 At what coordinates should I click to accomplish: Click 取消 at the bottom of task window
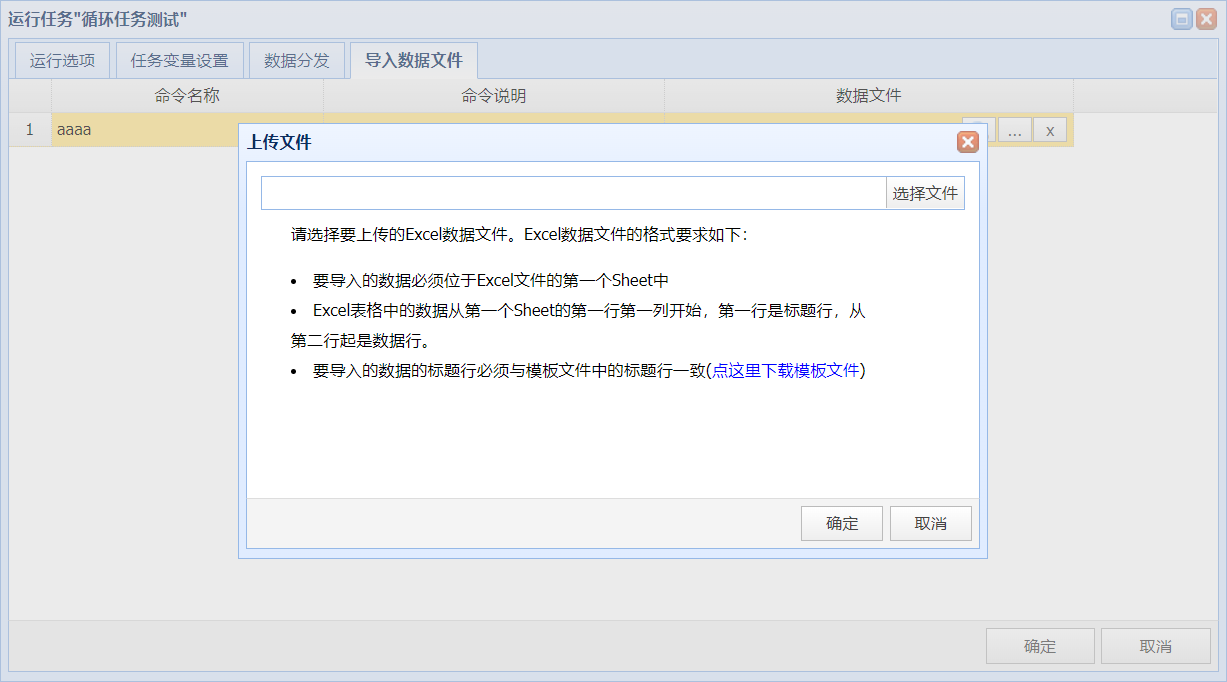point(1156,646)
